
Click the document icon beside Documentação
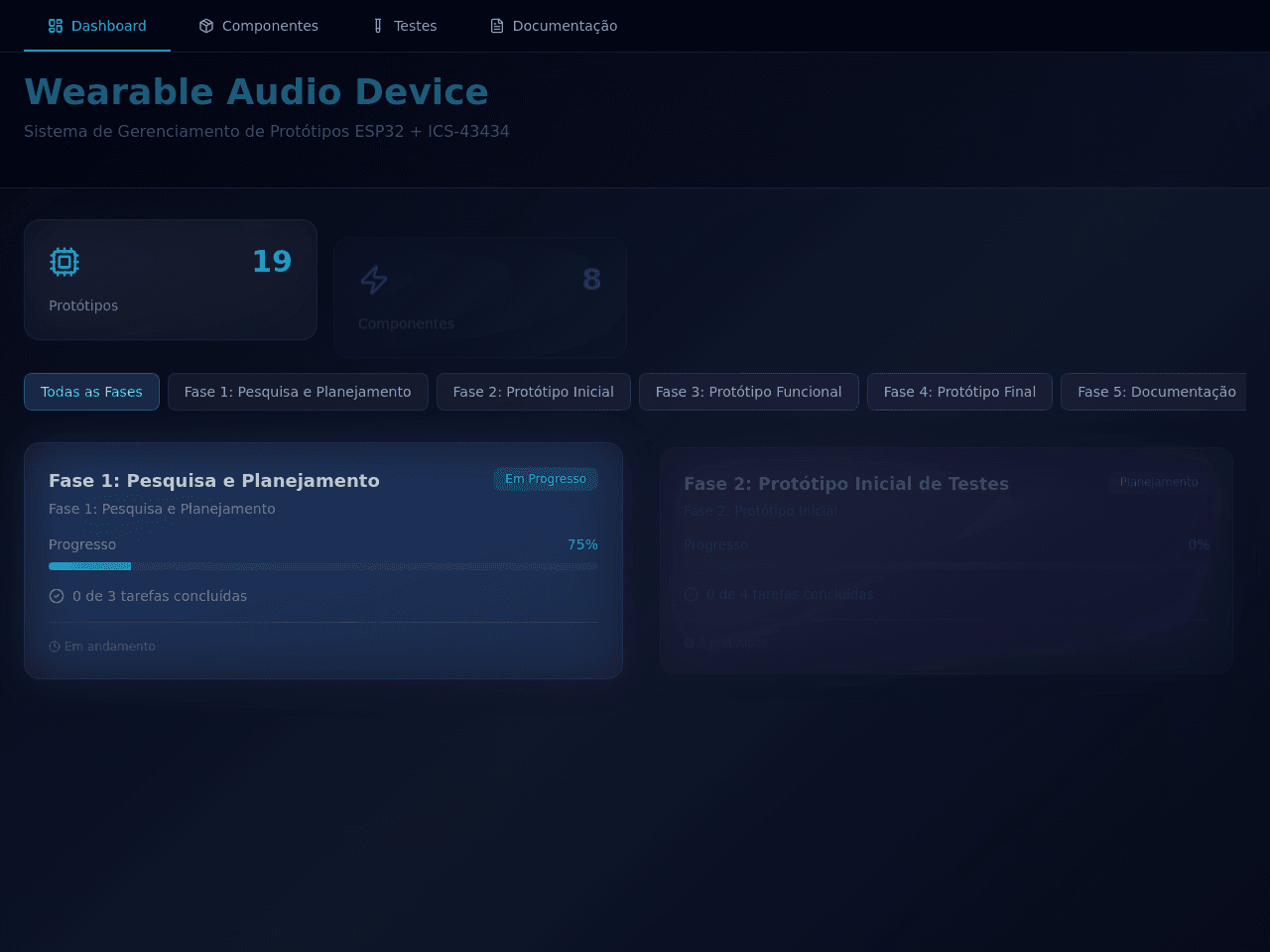(x=497, y=26)
